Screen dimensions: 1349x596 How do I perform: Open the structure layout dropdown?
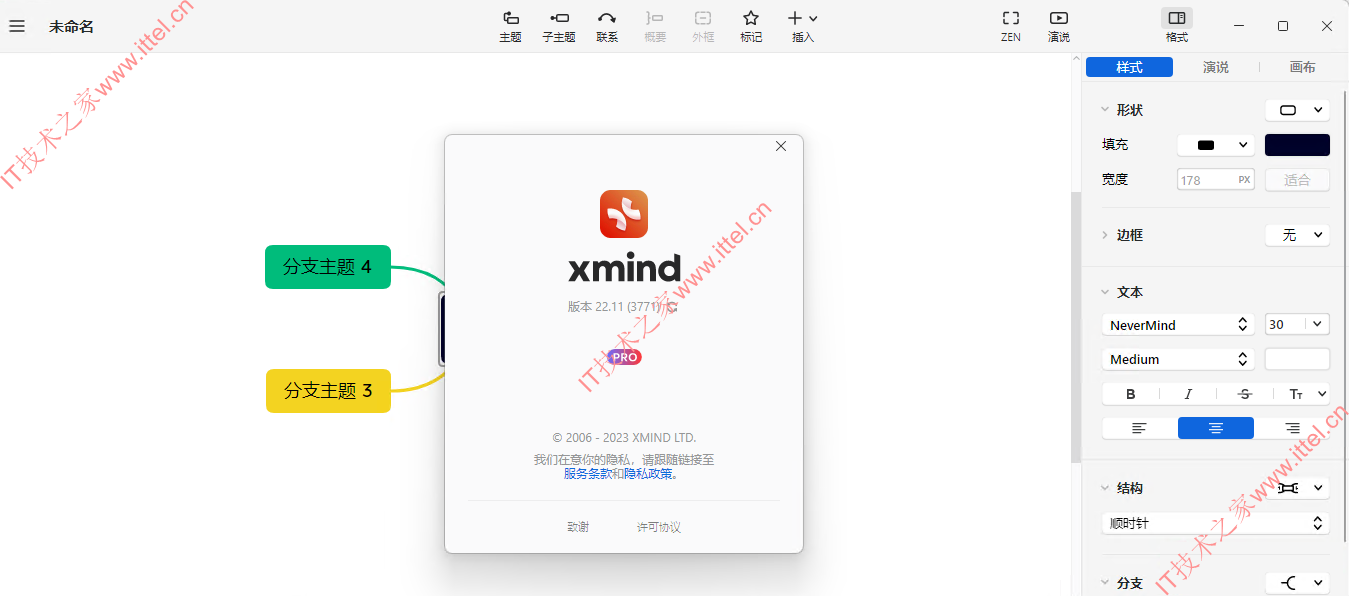click(x=1298, y=488)
